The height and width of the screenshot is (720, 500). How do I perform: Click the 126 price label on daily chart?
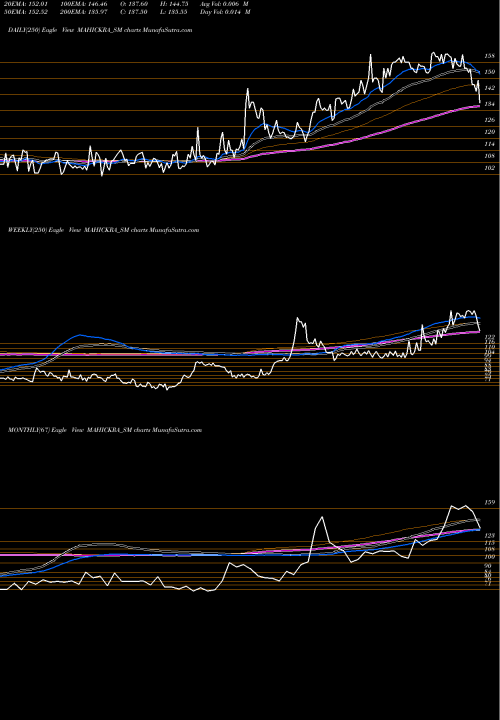point(490,120)
